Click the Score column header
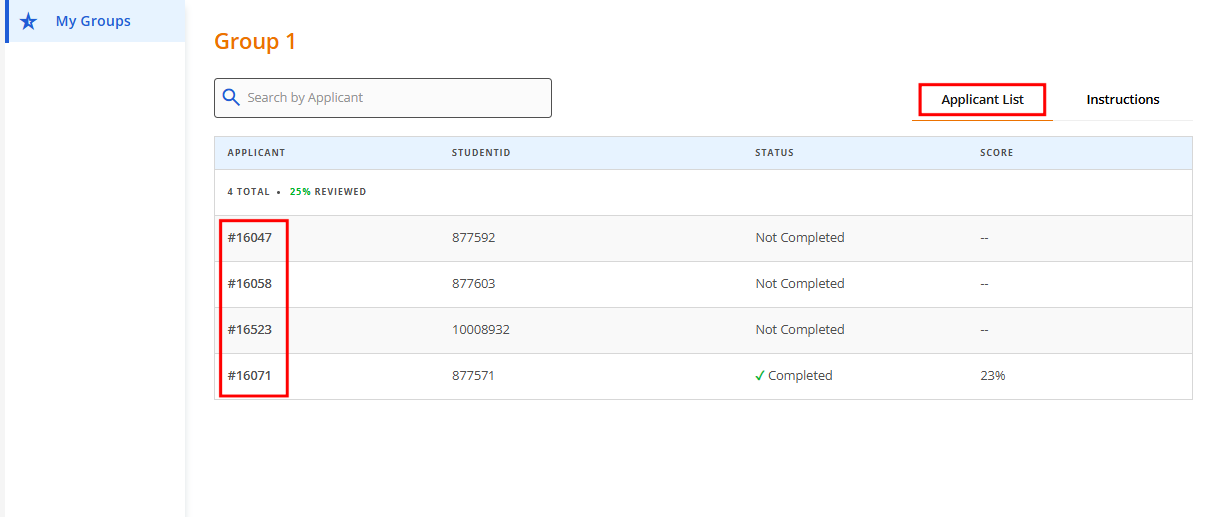The image size is (1215, 517). click(x=996, y=153)
